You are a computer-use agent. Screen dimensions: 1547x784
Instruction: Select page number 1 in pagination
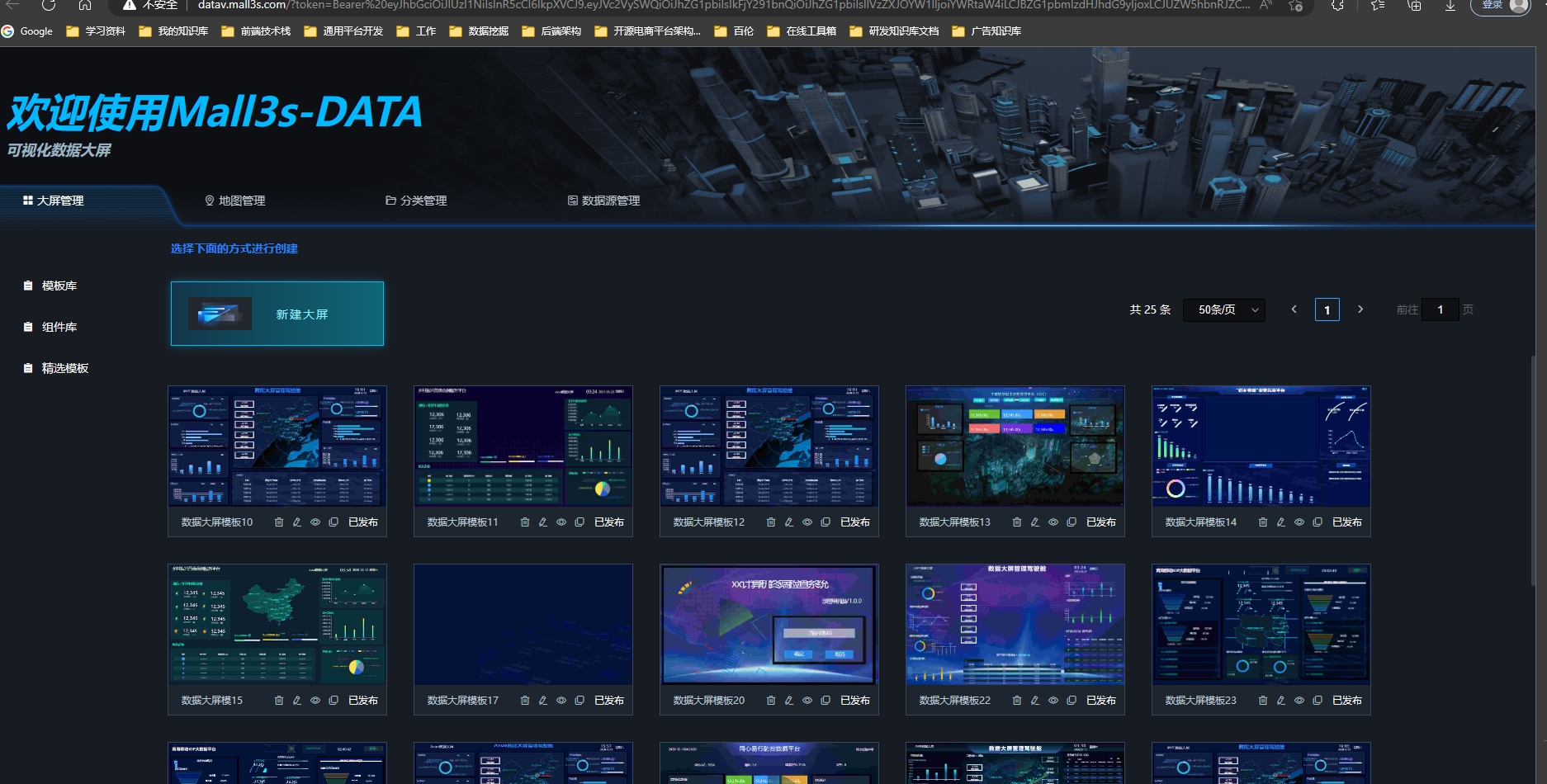[x=1327, y=310]
